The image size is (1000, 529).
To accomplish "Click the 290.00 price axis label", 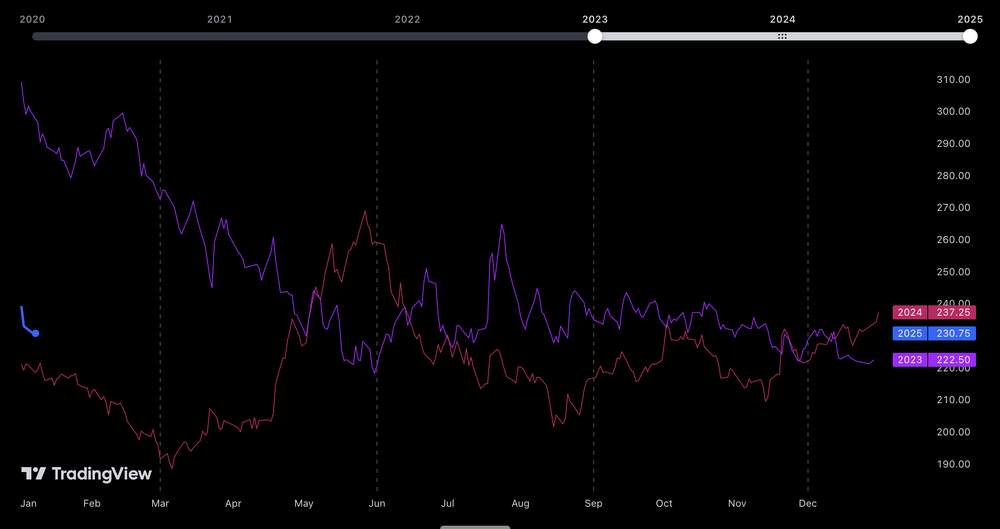I will coord(952,144).
